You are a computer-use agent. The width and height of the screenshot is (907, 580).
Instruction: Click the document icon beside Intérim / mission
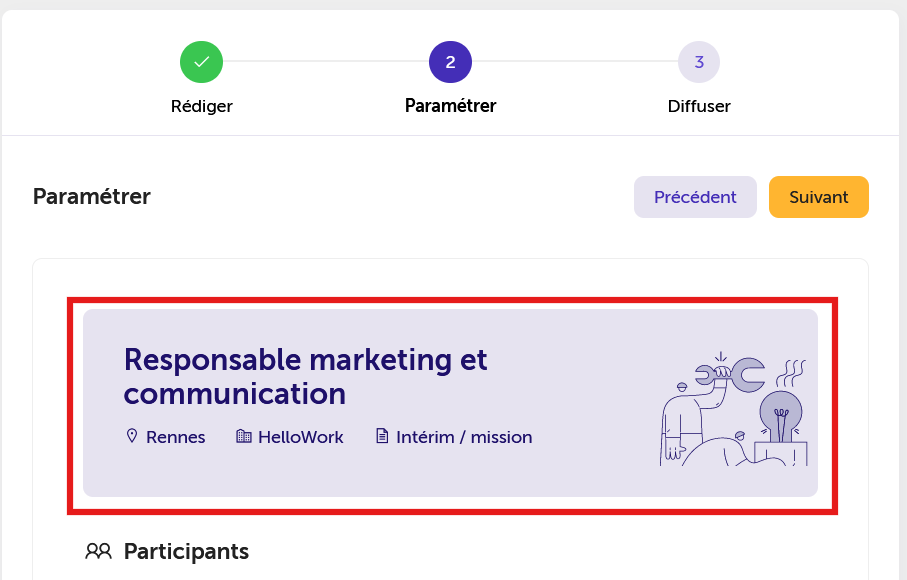[x=382, y=436]
